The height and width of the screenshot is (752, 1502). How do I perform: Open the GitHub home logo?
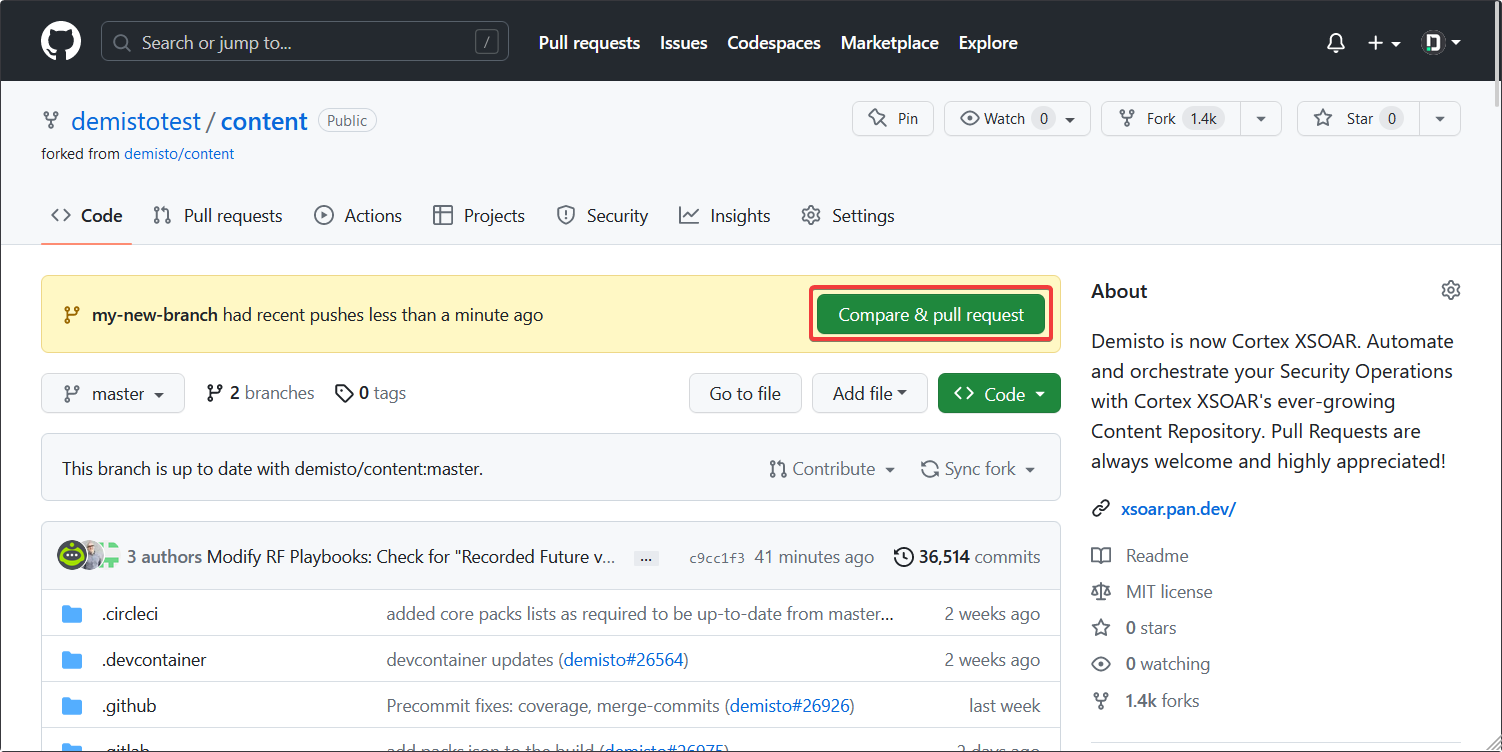click(61, 42)
